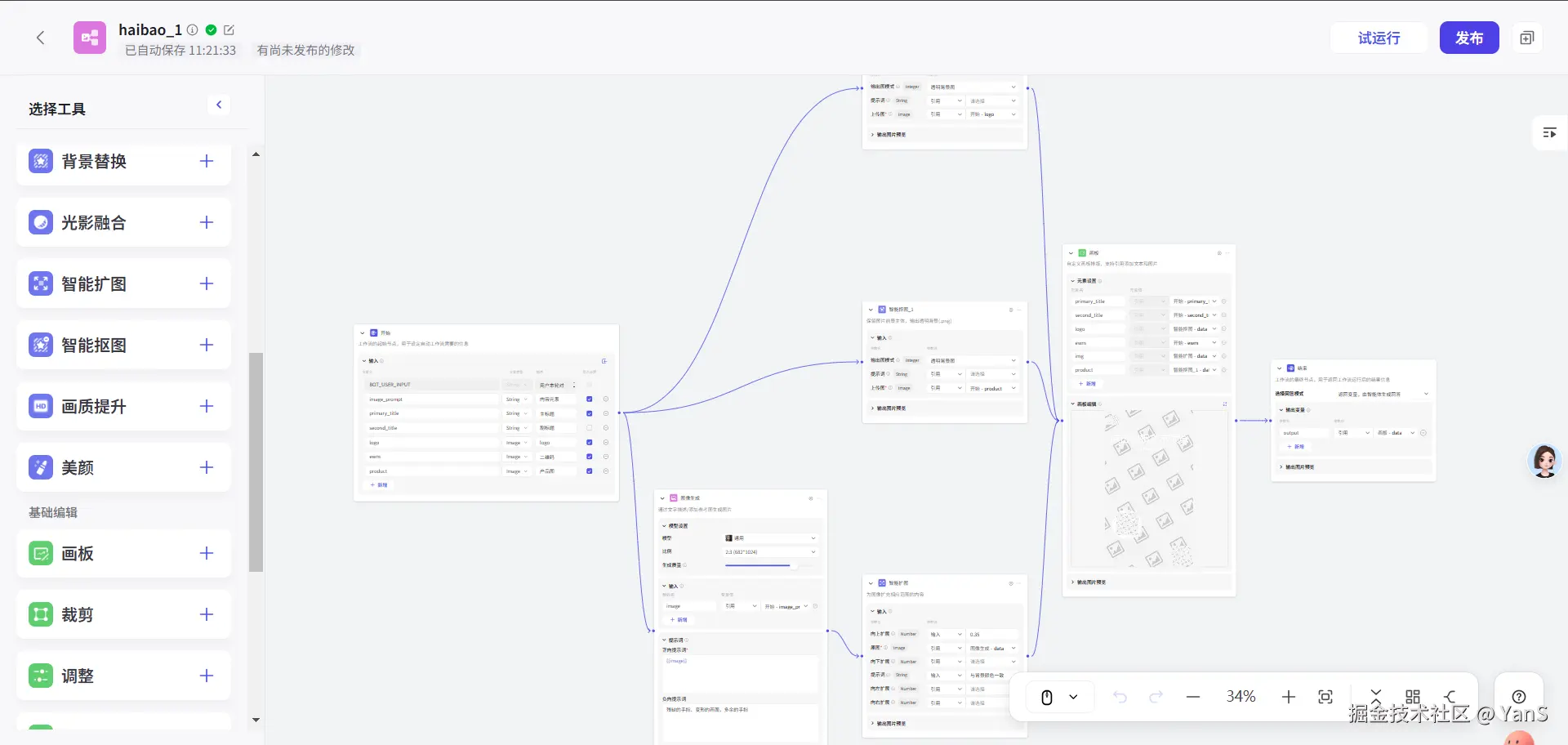
Task: Toggle required checkbox for image_prompt
Action: [x=590, y=399]
